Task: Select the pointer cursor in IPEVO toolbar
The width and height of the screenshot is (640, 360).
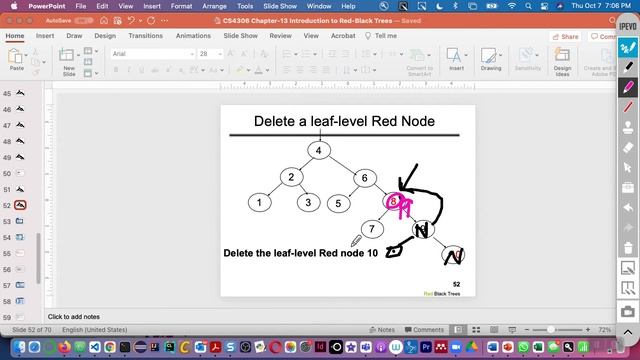Action: [x=628, y=167]
